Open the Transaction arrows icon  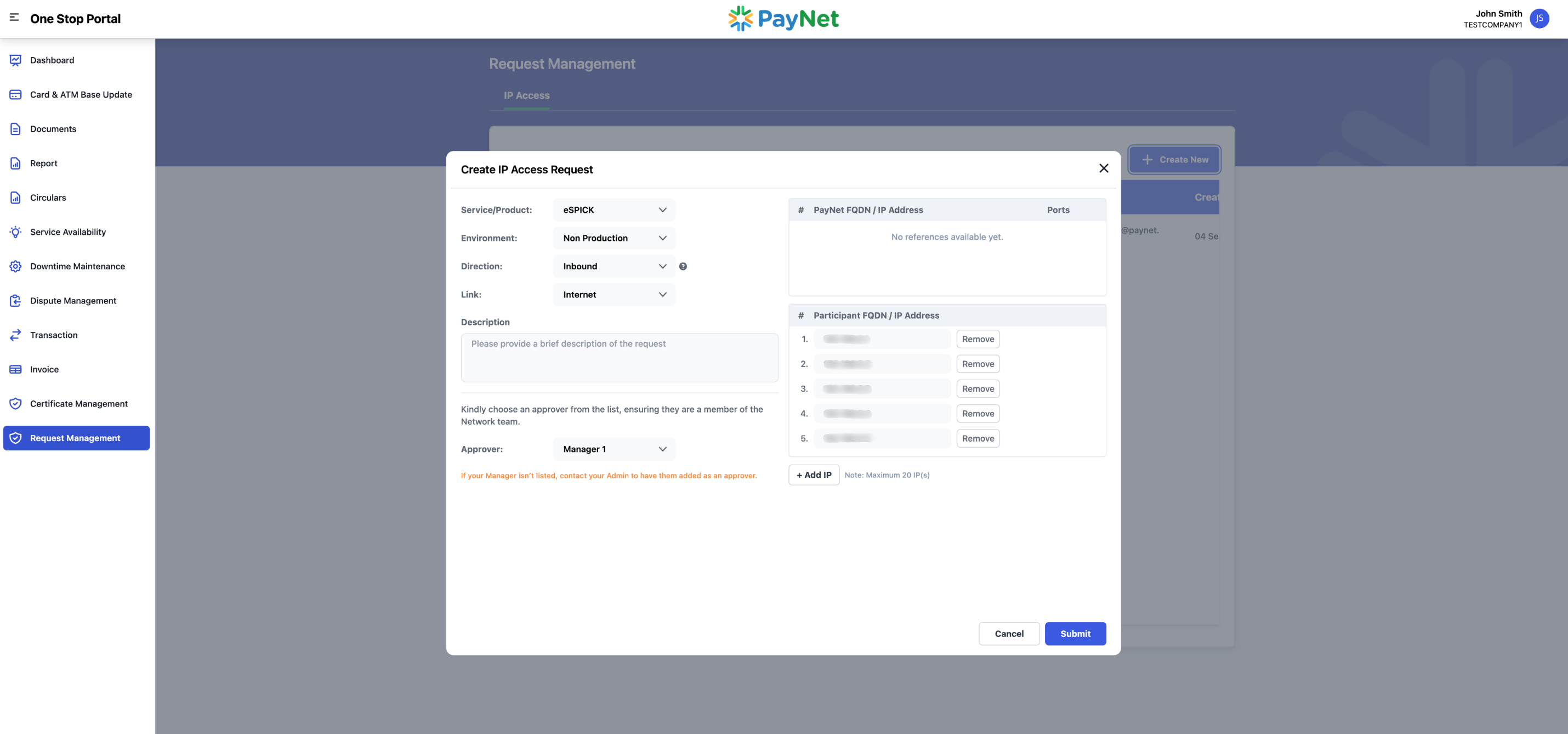coord(15,335)
